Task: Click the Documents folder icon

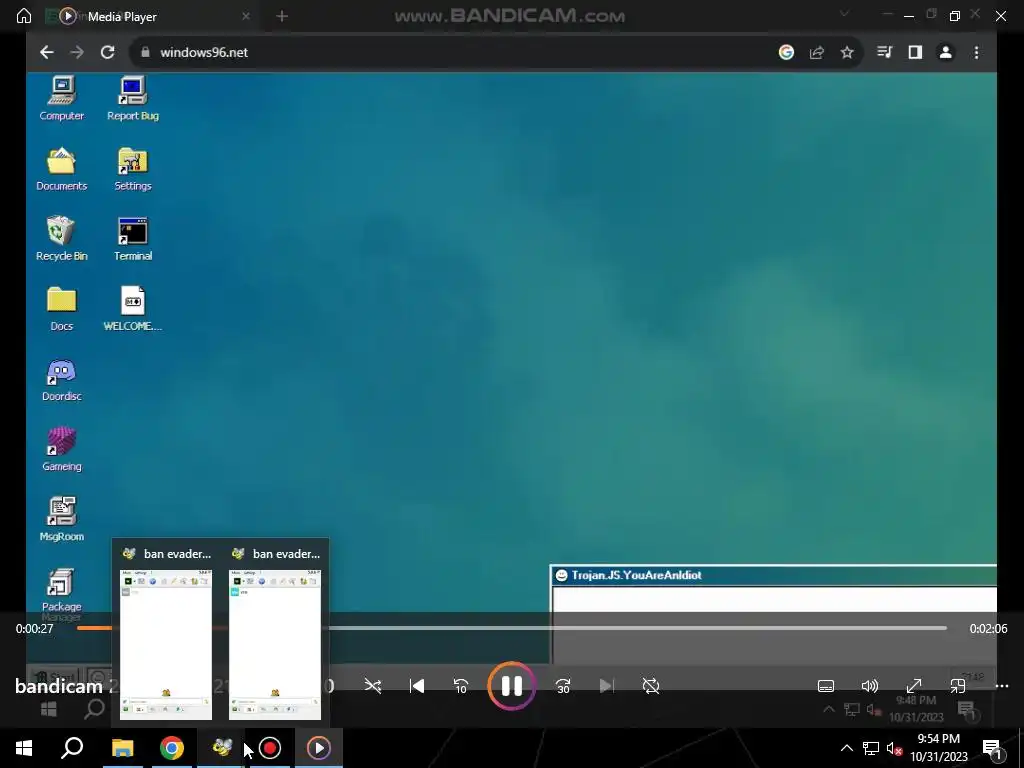Action: pos(61,168)
